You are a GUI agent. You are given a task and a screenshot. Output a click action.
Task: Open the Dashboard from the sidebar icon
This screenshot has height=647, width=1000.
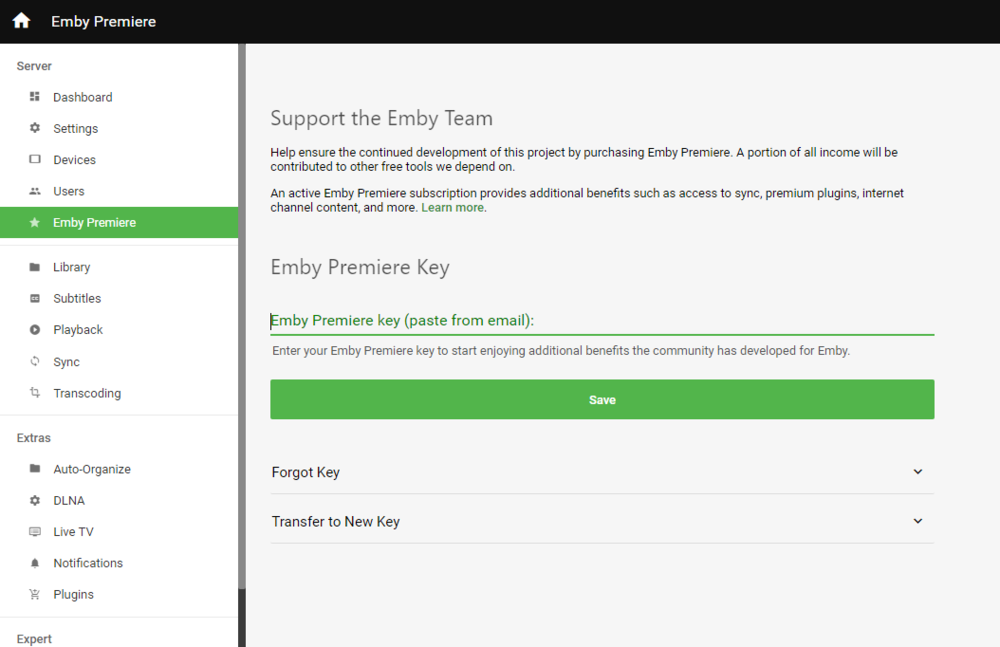click(x=36, y=96)
